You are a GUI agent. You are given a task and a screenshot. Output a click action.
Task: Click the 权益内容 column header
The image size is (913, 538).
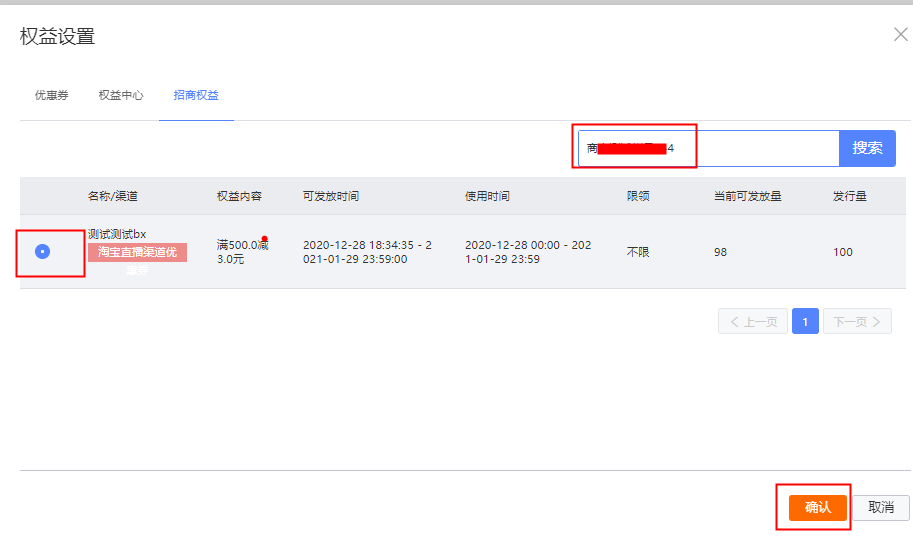[239, 196]
